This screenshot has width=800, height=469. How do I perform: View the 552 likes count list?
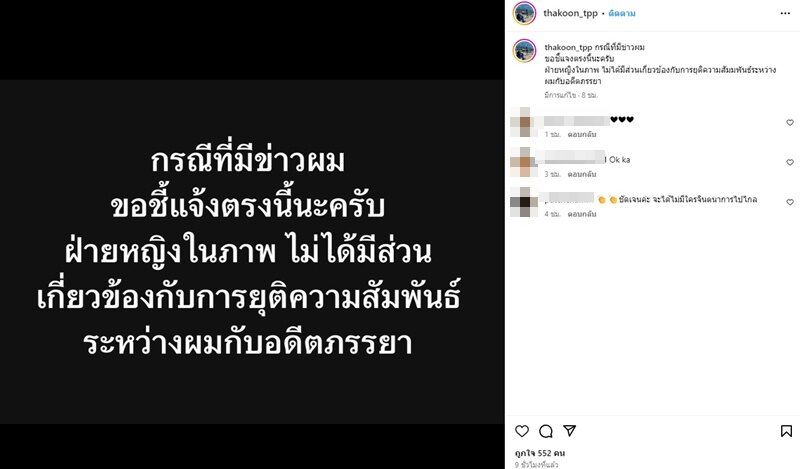pos(540,453)
